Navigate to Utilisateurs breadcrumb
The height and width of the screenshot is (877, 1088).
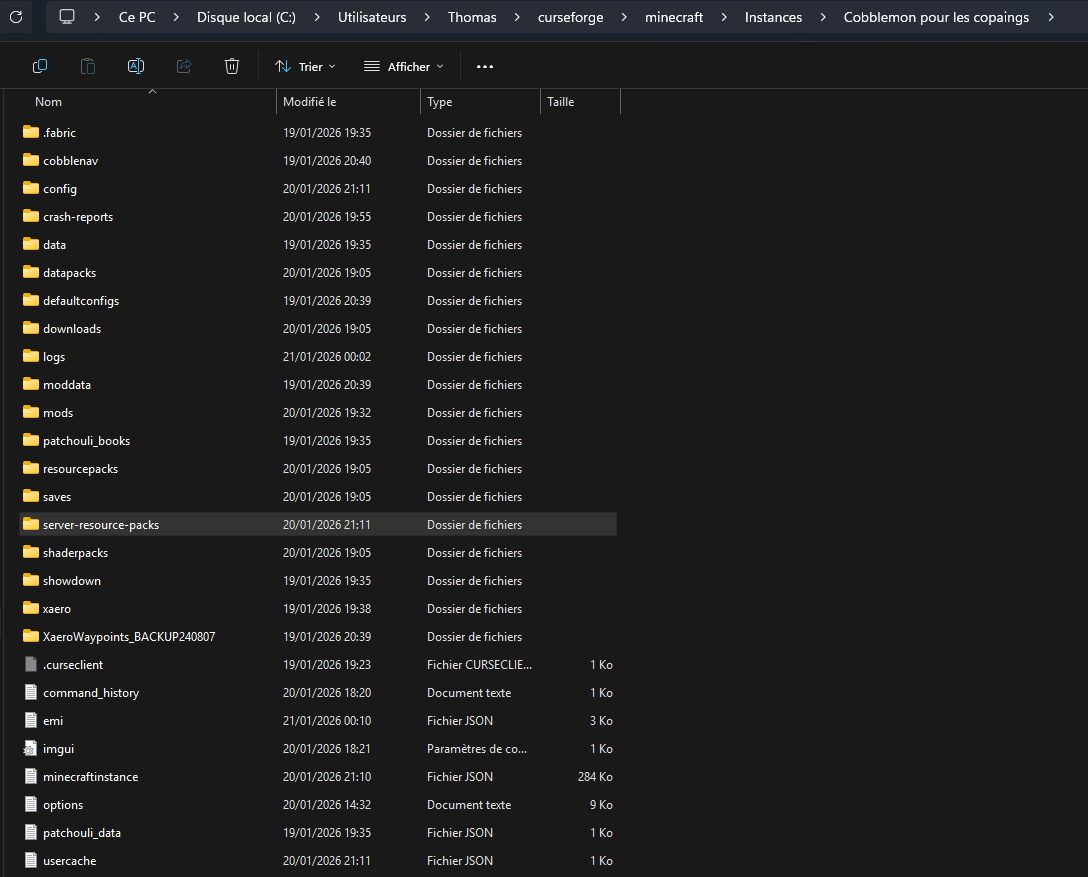tap(372, 17)
